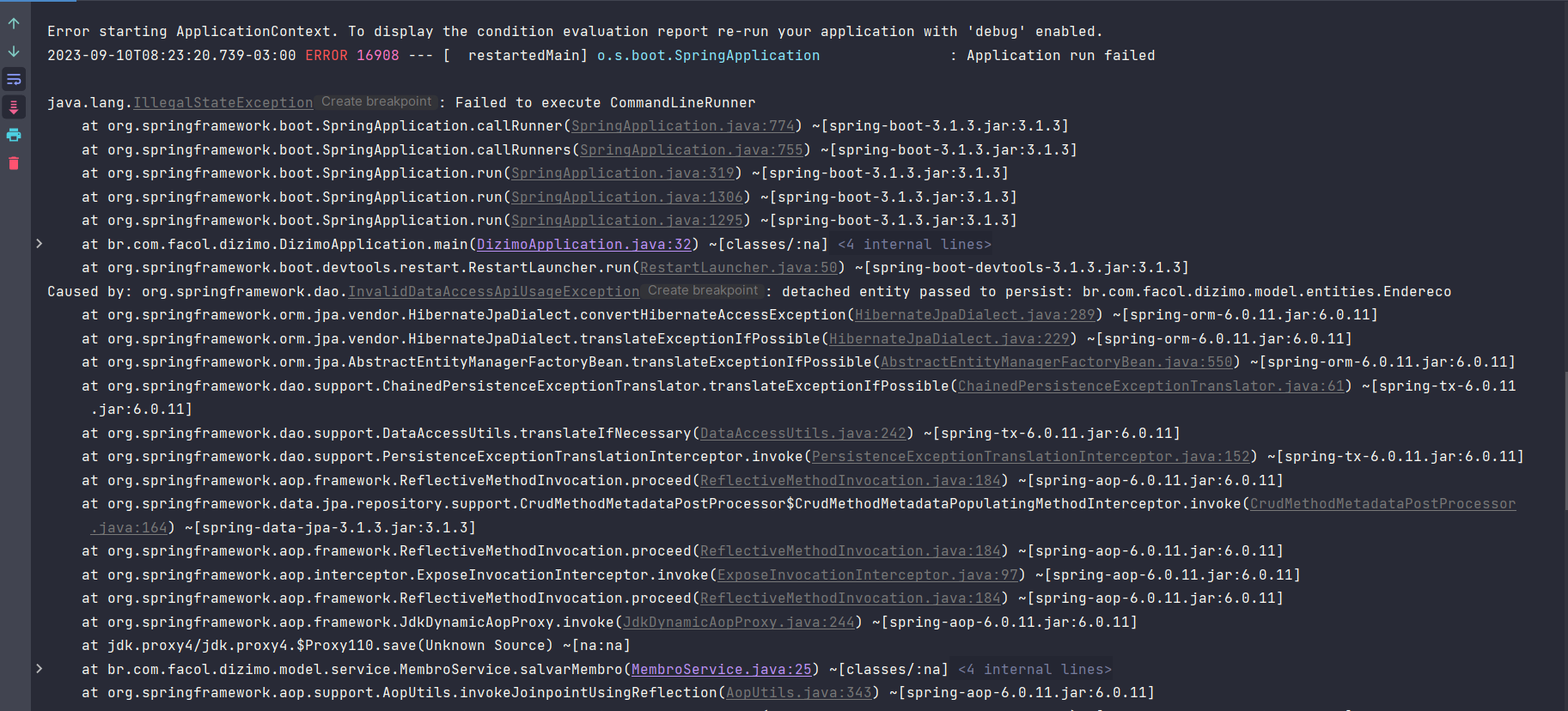This screenshot has width=1568, height=711.
Task: Click Create breakpoint next to InvalidDataAccessApiUsageException
Action: (703, 290)
